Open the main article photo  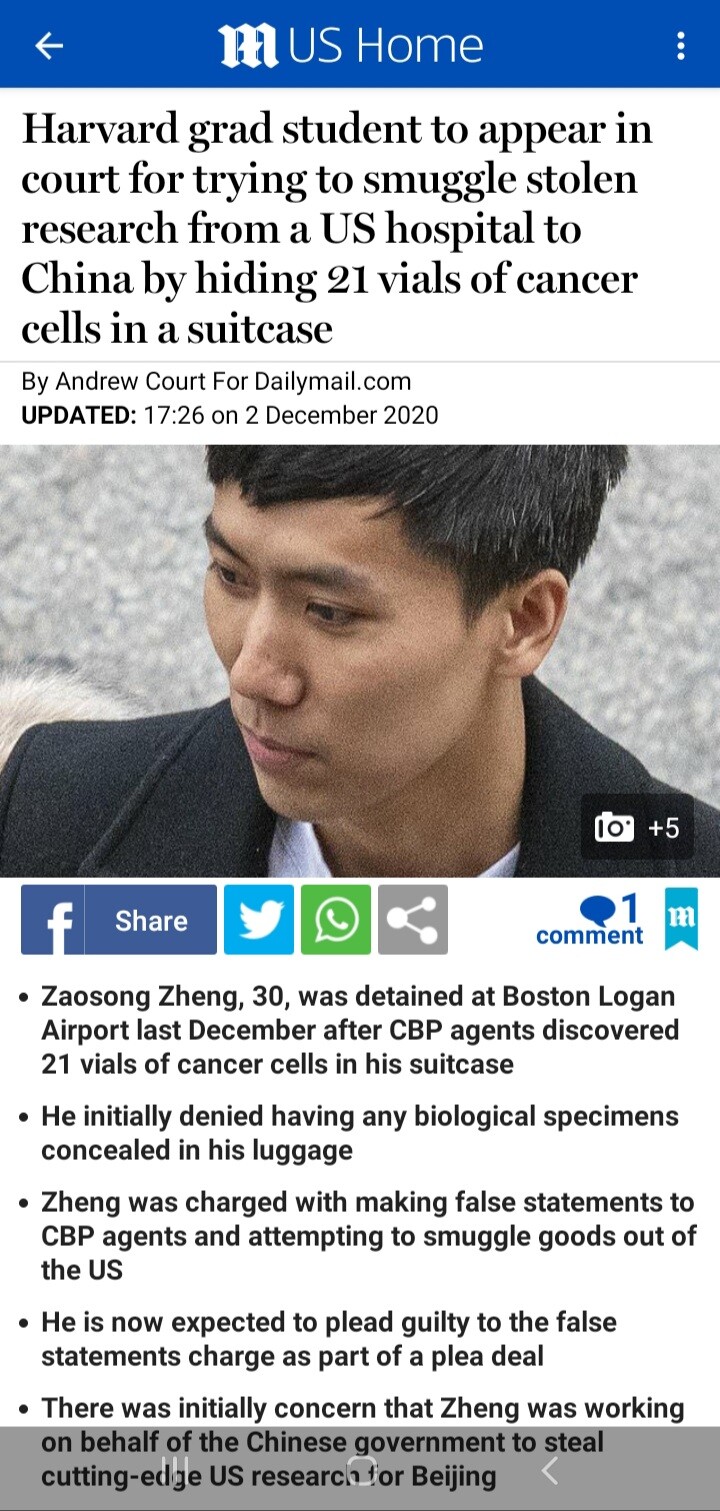click(360, 661)
